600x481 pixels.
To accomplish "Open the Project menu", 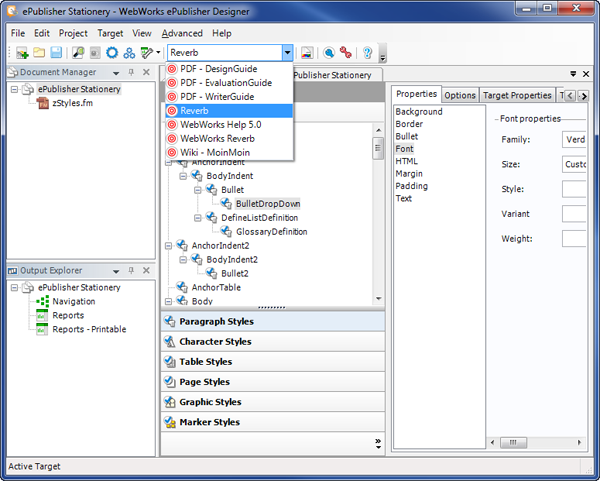I will 73,33.
